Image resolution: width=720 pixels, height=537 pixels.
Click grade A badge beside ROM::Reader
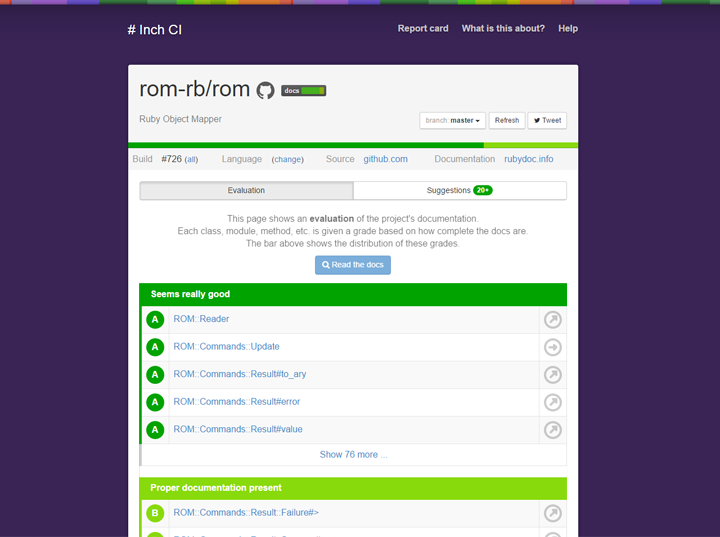point(155,320)
